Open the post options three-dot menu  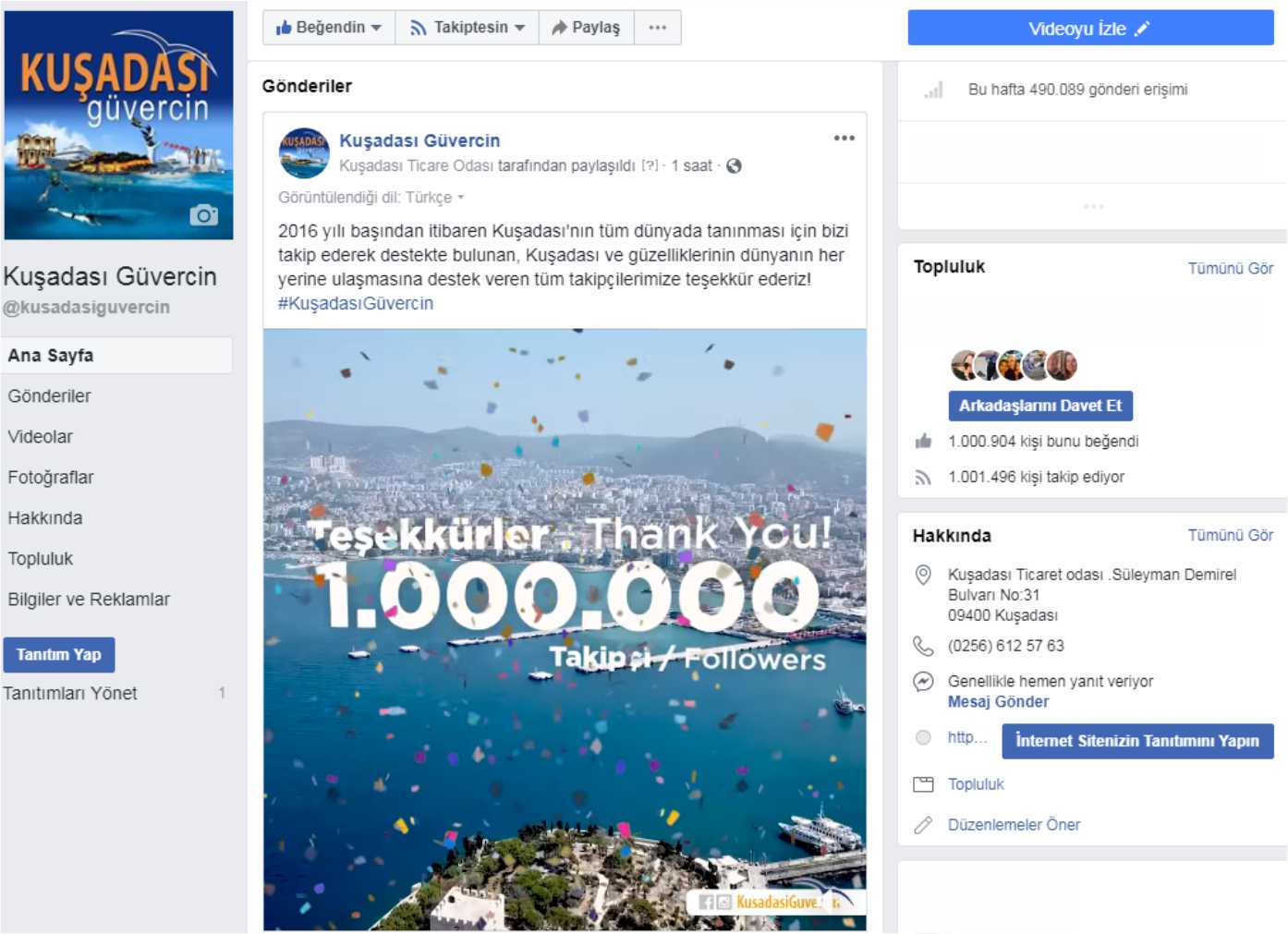[844, 139]
